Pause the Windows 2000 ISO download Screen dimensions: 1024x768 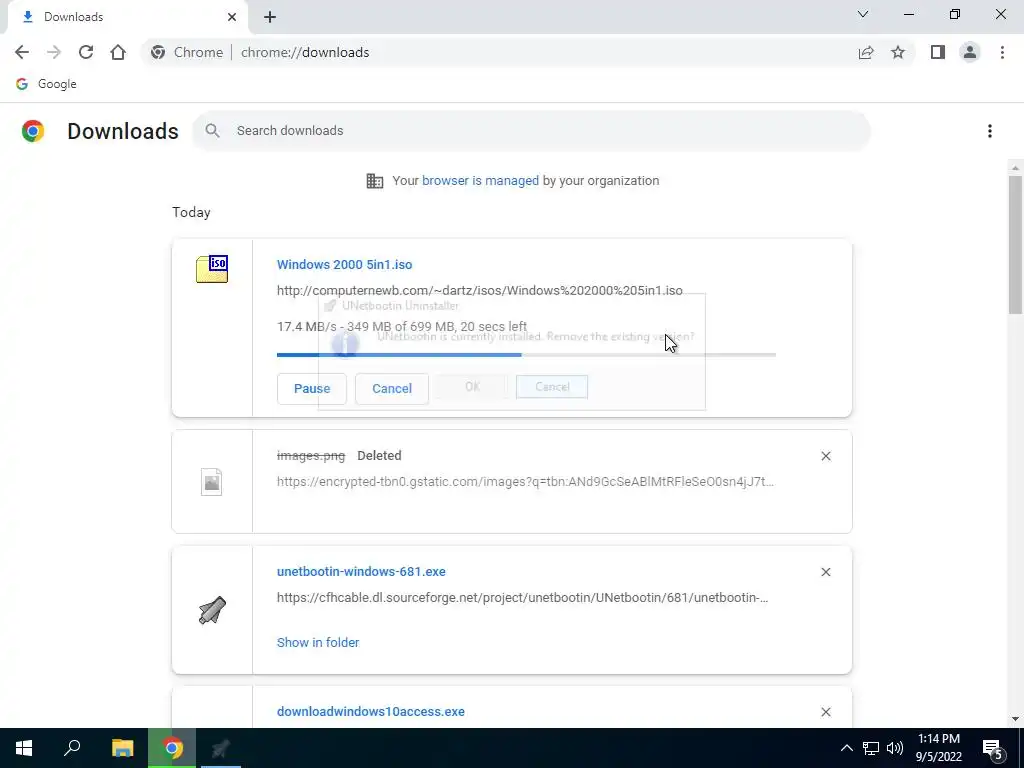coord(312,389)
